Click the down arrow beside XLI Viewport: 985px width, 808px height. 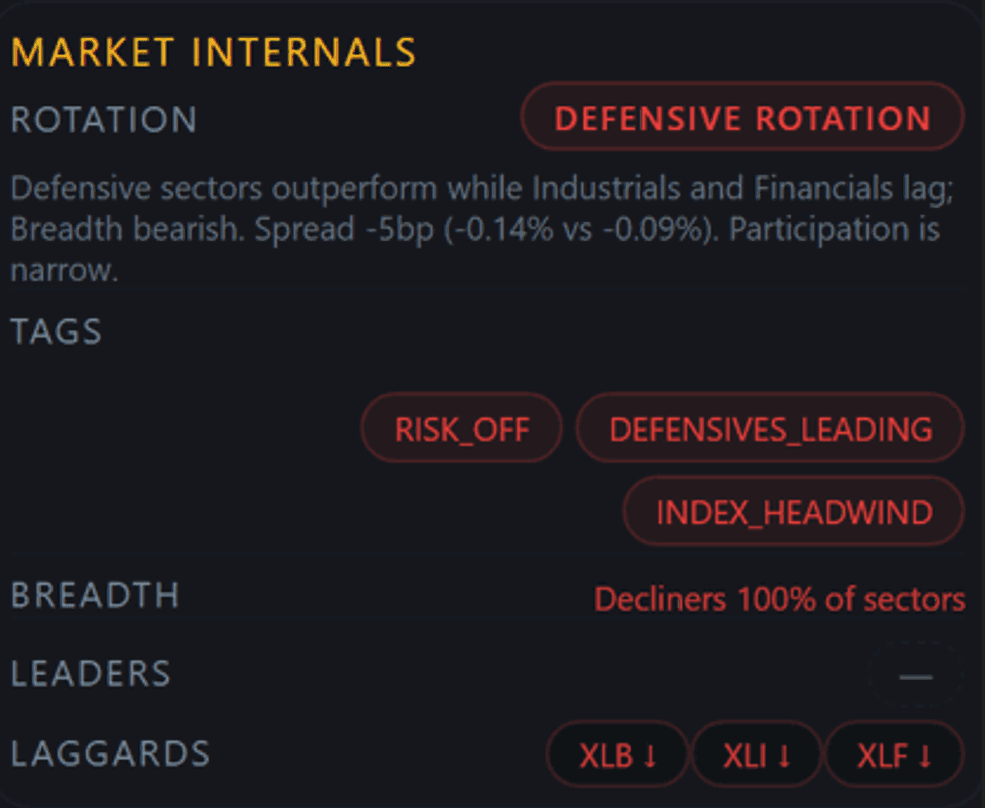pos(783,755)
